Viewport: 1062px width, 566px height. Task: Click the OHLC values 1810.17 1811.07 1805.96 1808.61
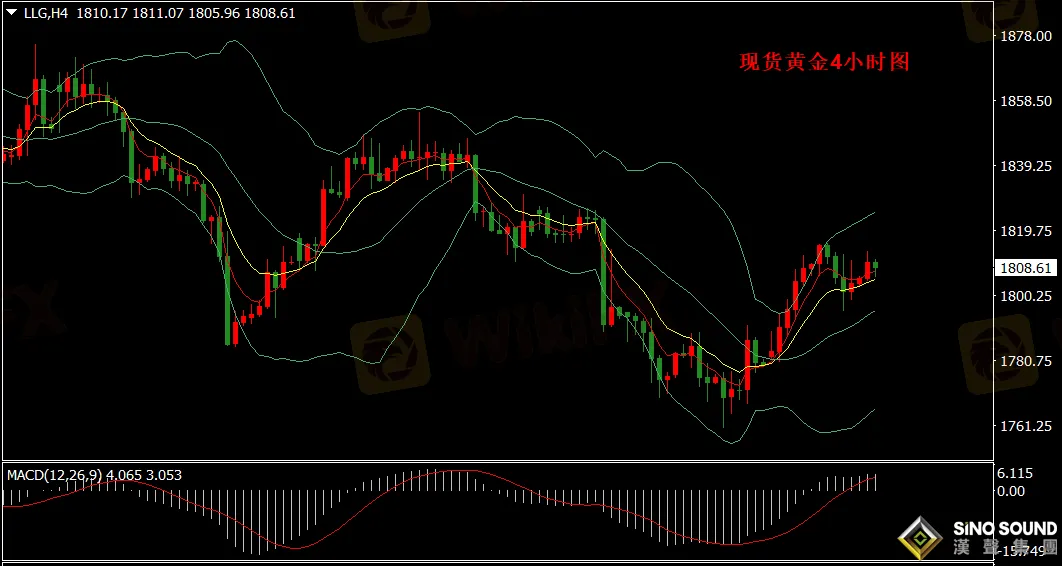pyautogui.click(x=186, y=13)
